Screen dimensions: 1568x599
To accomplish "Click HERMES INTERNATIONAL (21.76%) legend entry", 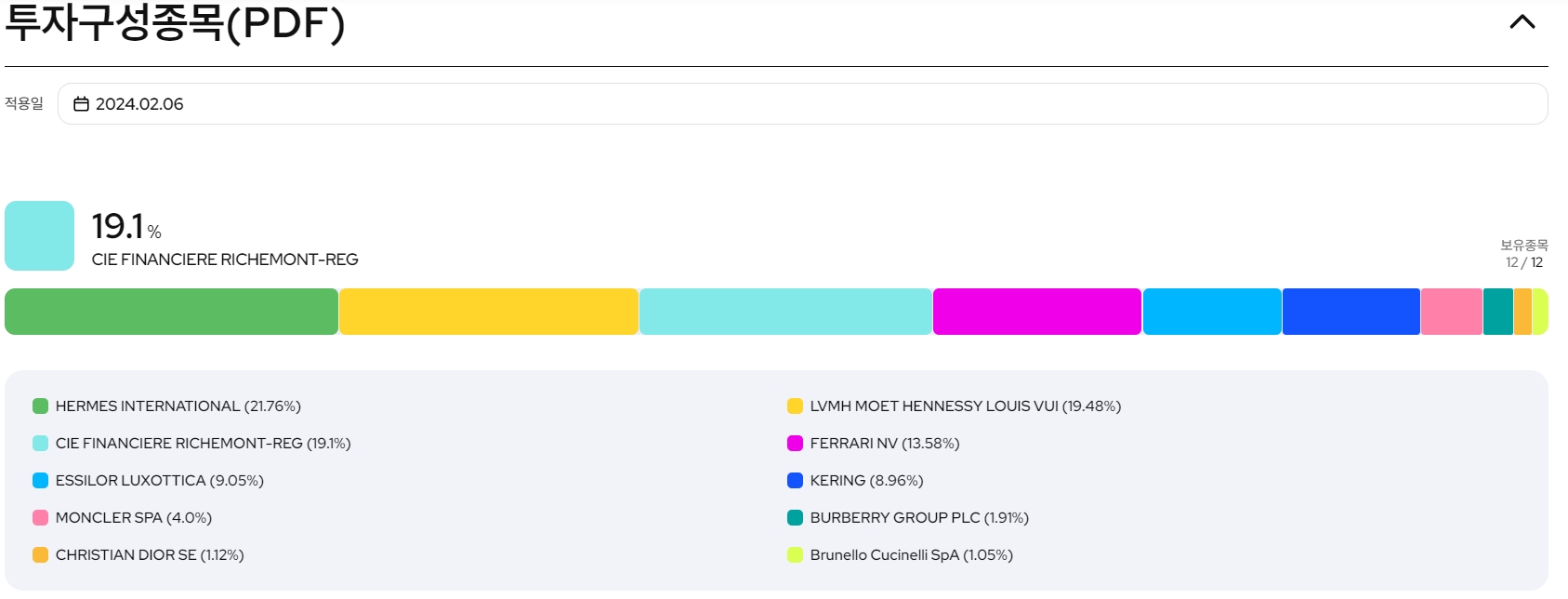I will (x=166, y=406).
